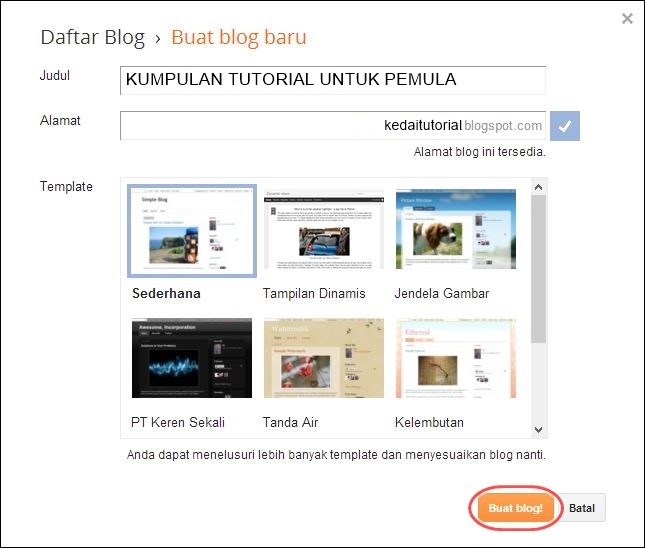
Task: Click the Sederhana template label
Action: (x=166, y=293)
